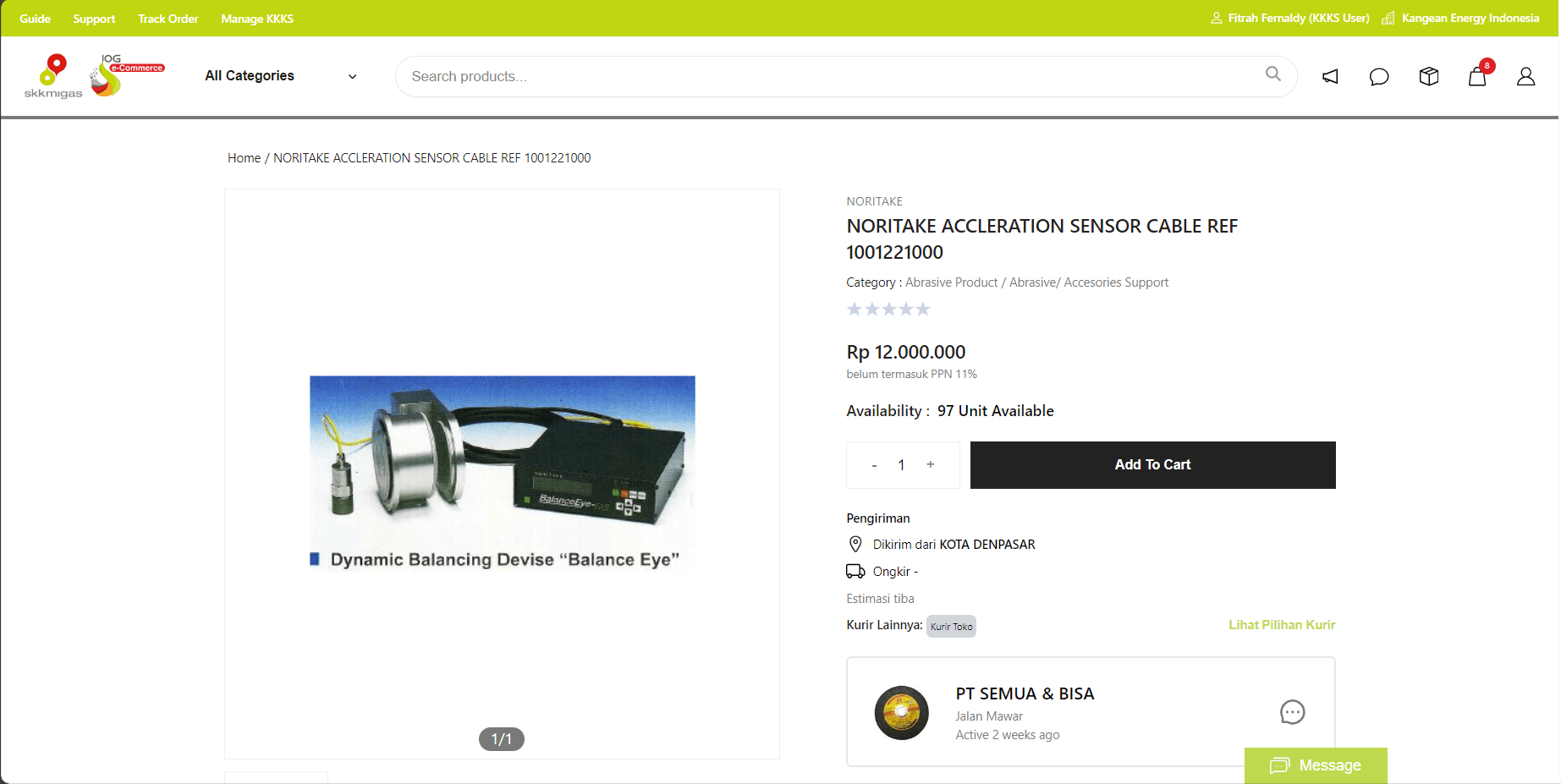This screenshot has width=1561, height=784.
Task: Click the quantity value field
Action: coord(902,465)
